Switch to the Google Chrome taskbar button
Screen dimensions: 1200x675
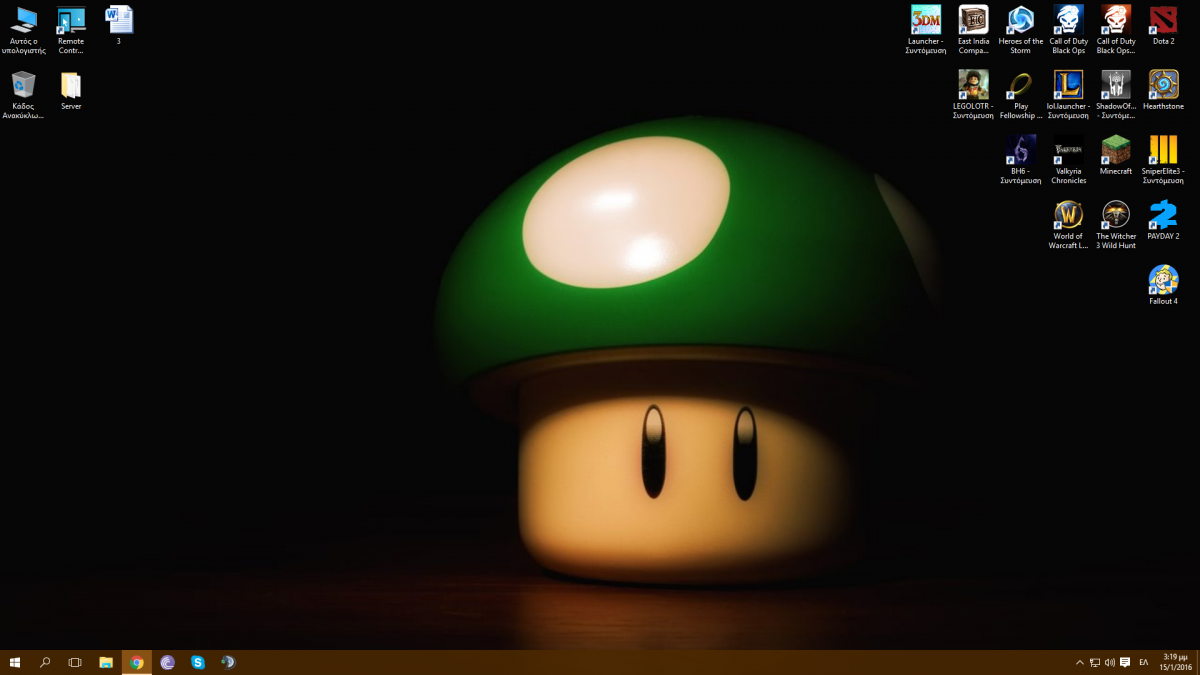click(x=137, y=662)
